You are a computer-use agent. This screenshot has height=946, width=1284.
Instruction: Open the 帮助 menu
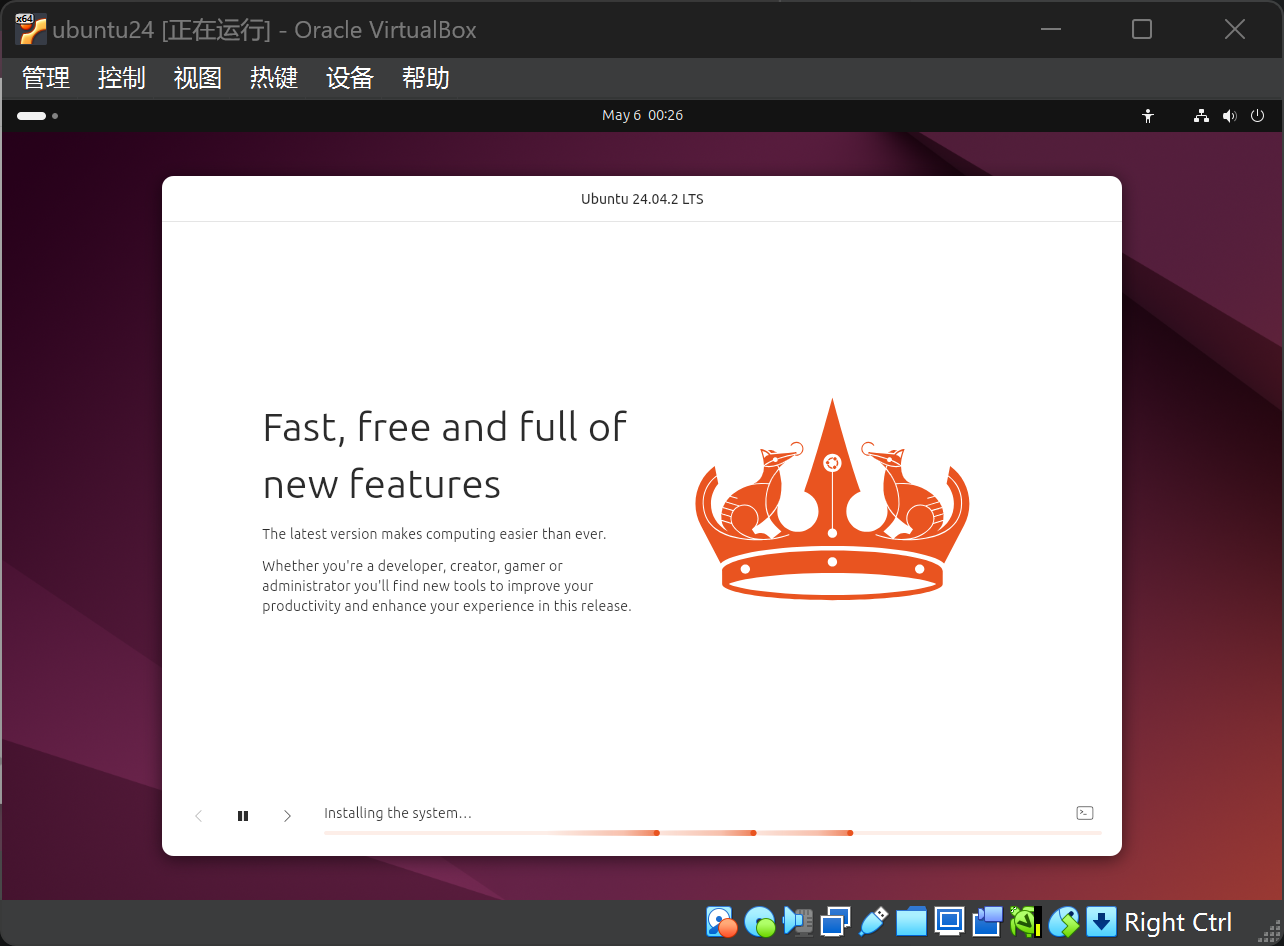[426, 78]
